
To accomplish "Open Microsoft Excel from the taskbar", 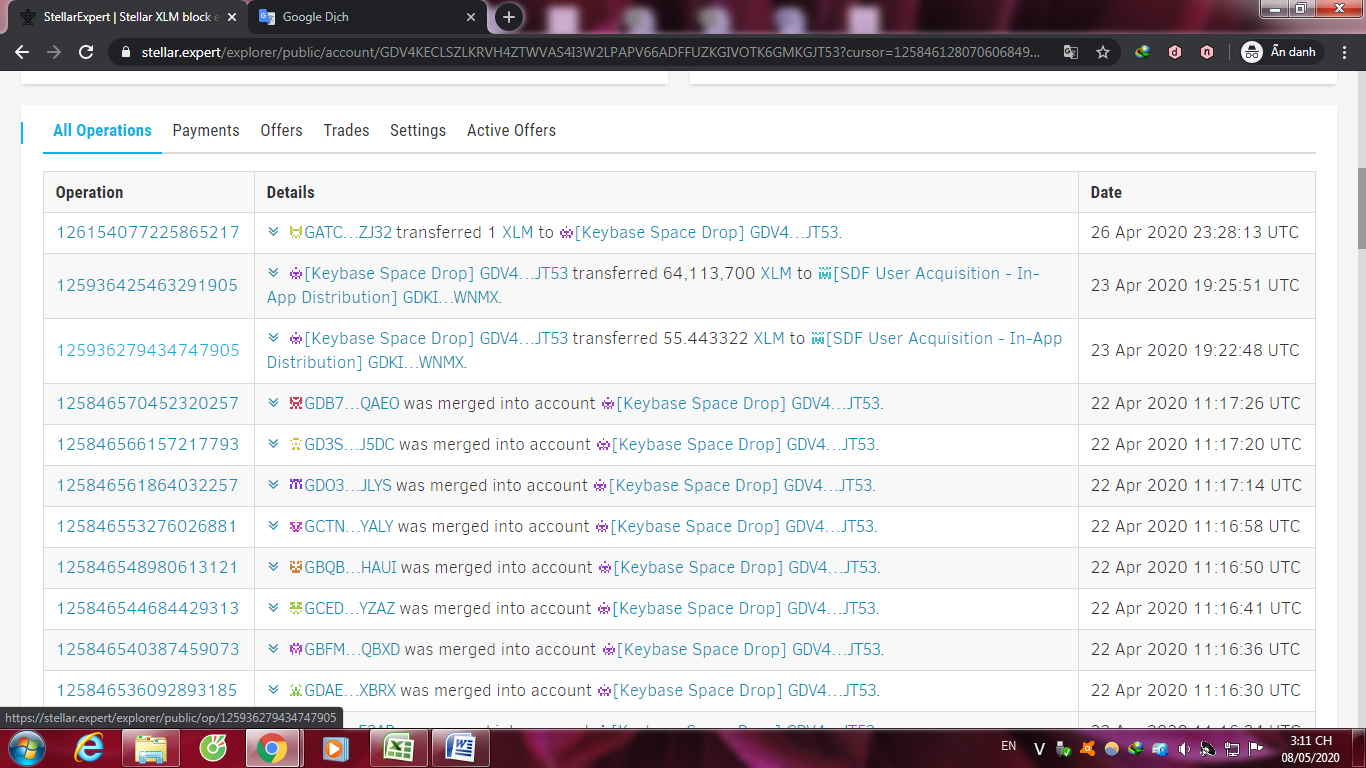I will [397, 748].
